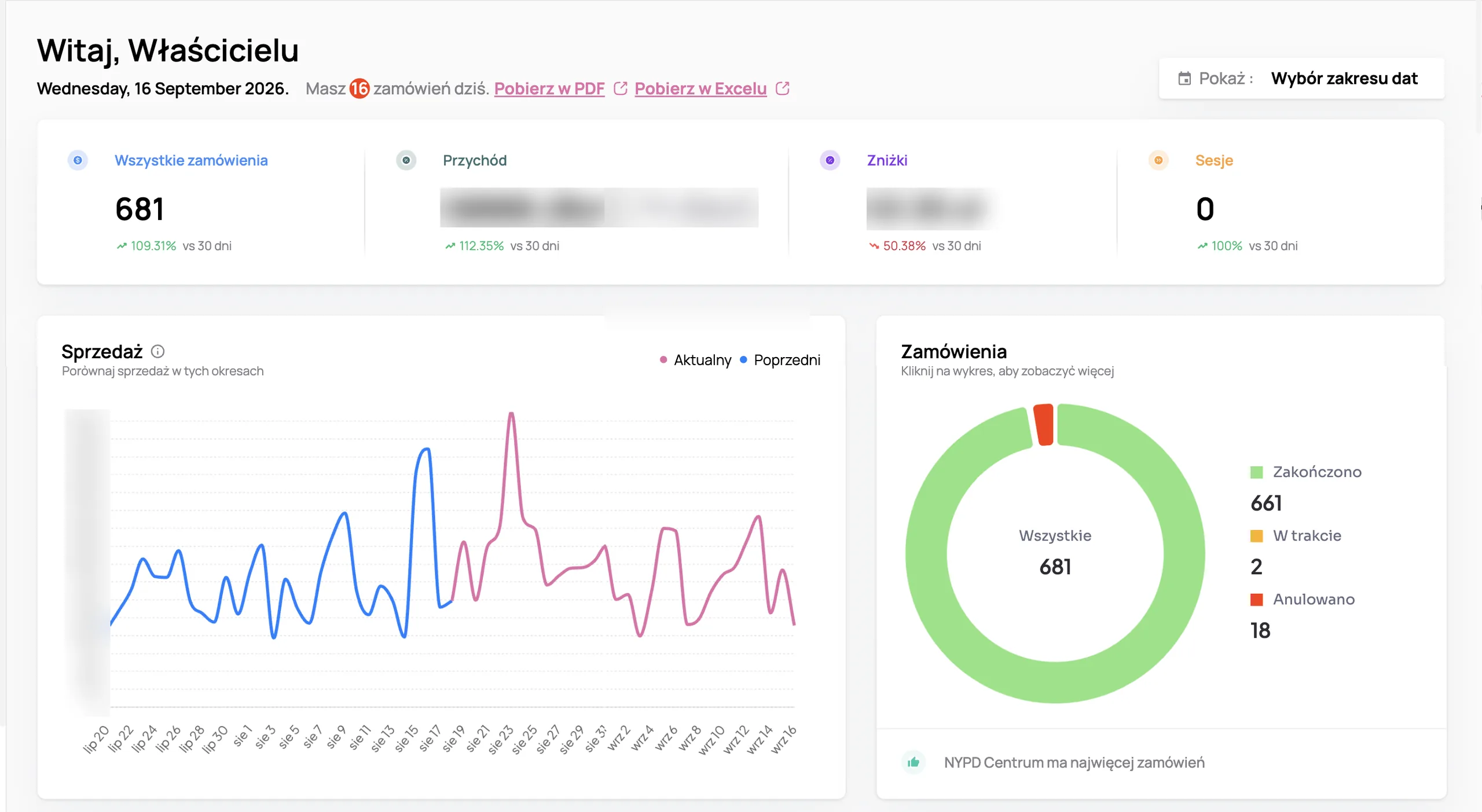The width and height of the screenshot is (1482, 812).
Task: Click the Wszystkie 681 donut center label
Action: click(x=1055, y=552)
